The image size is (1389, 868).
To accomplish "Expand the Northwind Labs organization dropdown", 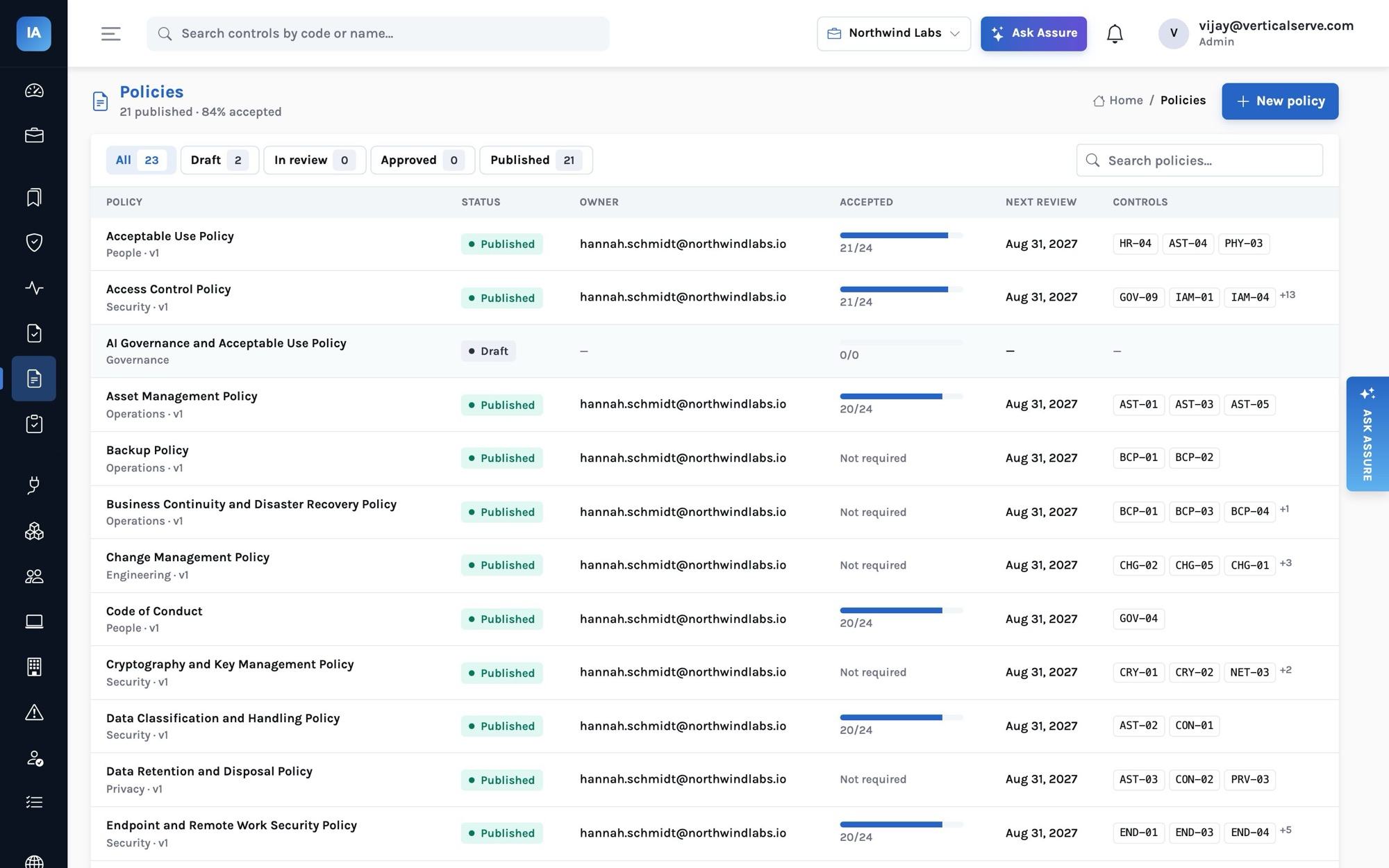I will point(894,33).
